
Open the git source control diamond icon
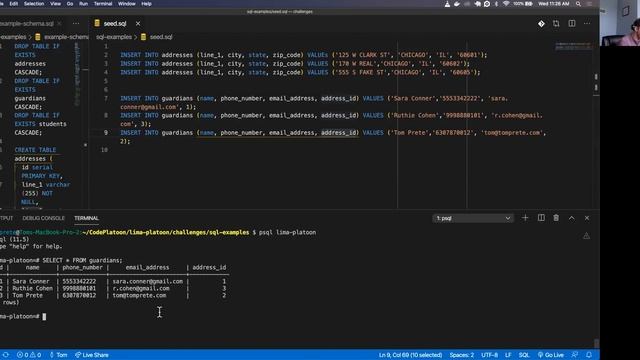click(x=541, y=24)
